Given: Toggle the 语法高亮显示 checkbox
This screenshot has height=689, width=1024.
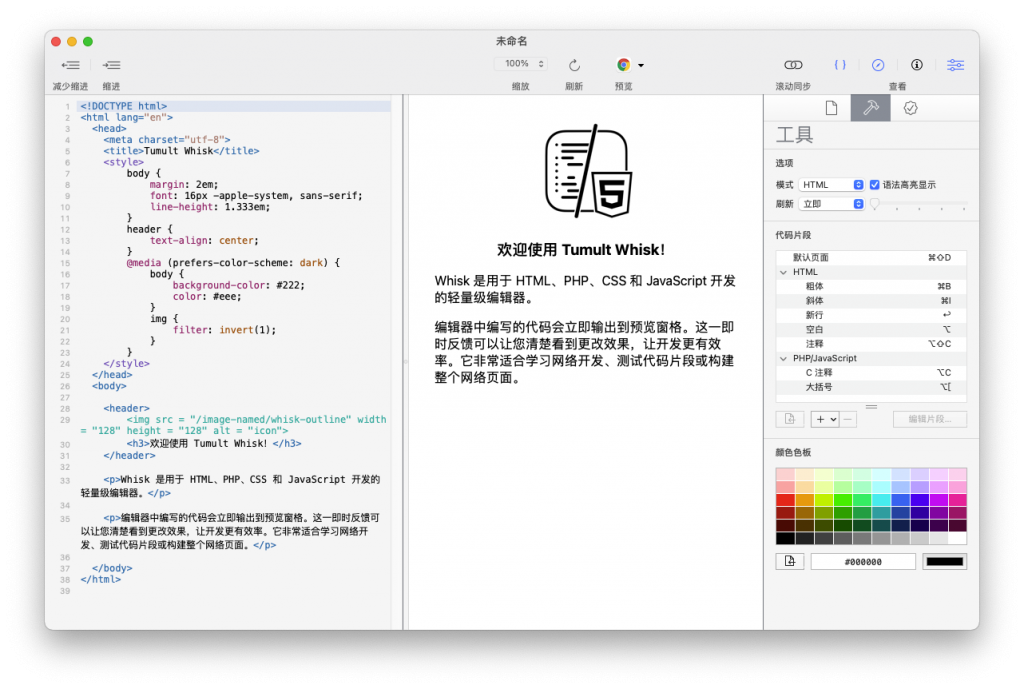Looking at the screenshot, I should point(874,185).
